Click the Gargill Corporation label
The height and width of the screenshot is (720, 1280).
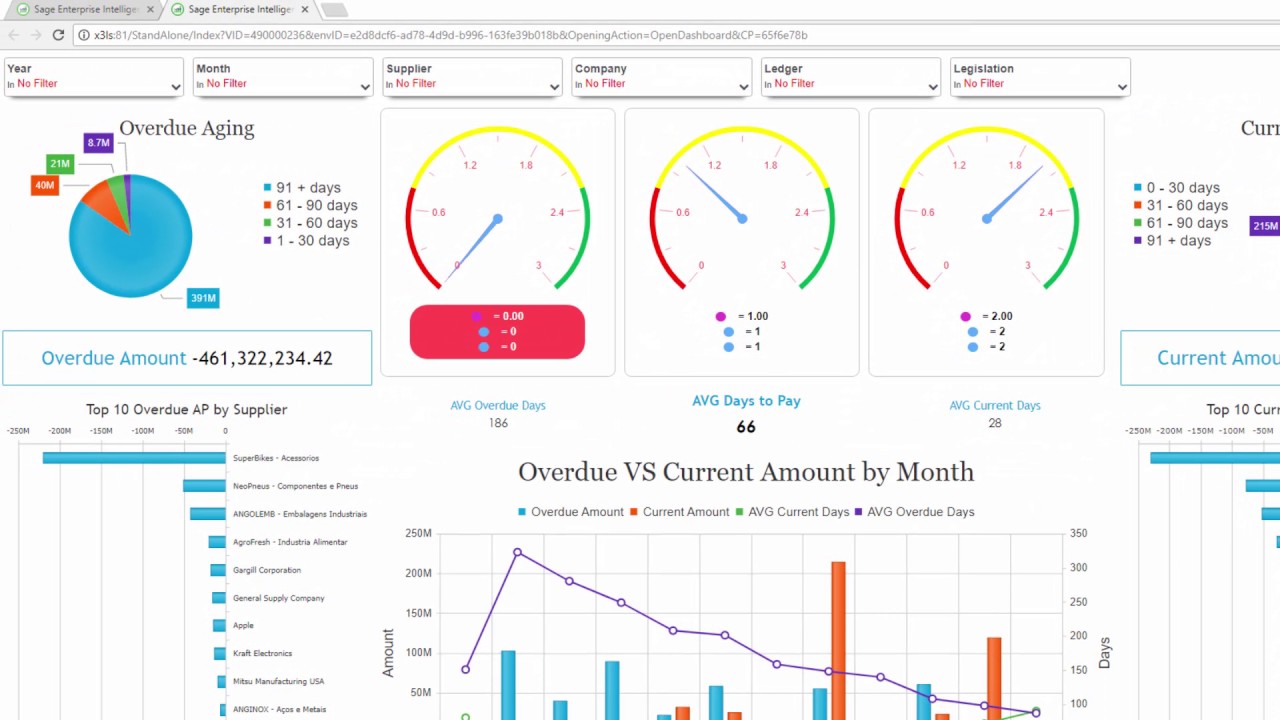click(x=267, y=570)
